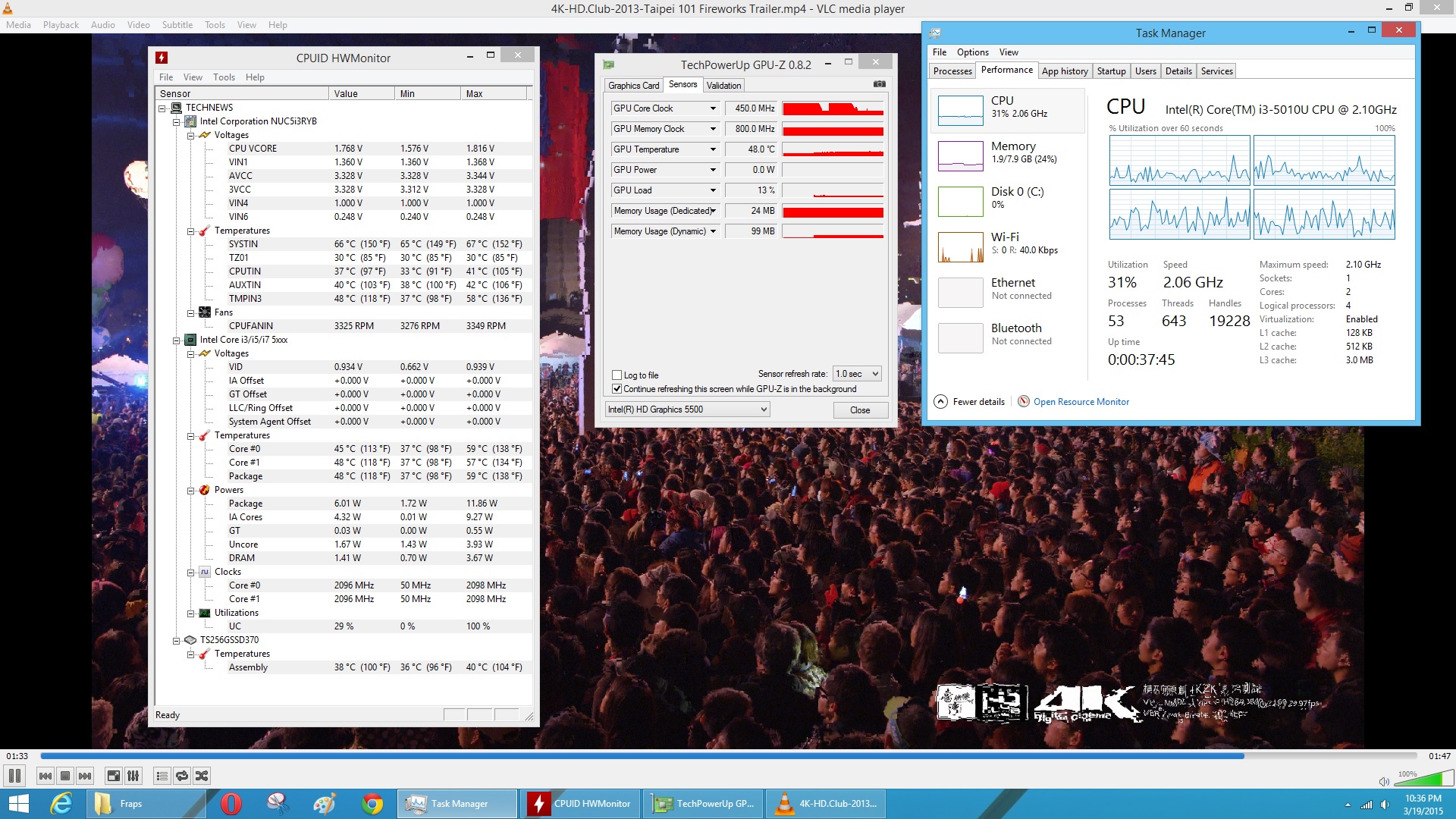The image size is (1456, 819).
Task: Mute VLC using speaker icon
Action: tap(1384, 781)
